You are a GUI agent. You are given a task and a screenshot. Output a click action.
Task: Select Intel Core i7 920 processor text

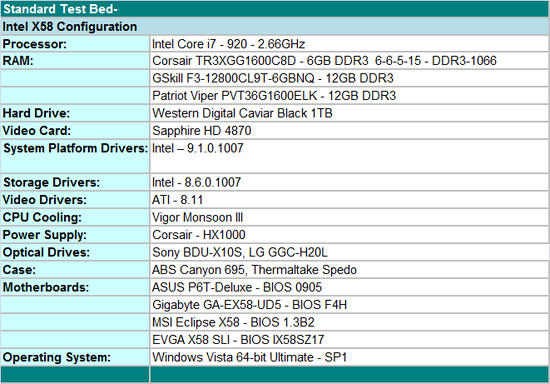[228, 44]
